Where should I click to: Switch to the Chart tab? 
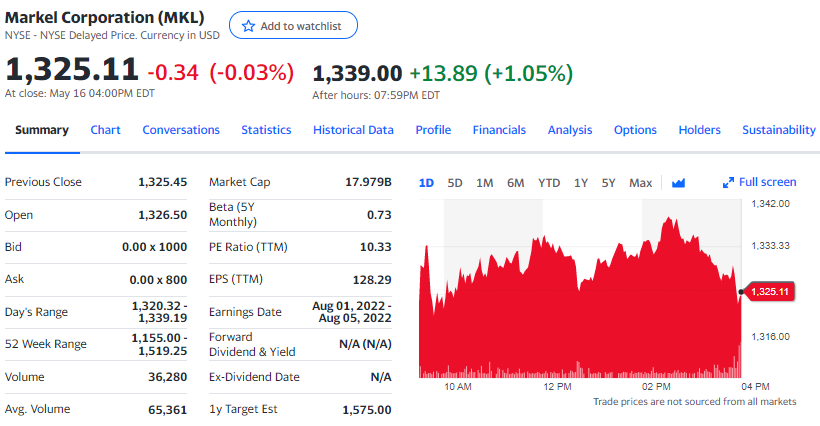105,130
